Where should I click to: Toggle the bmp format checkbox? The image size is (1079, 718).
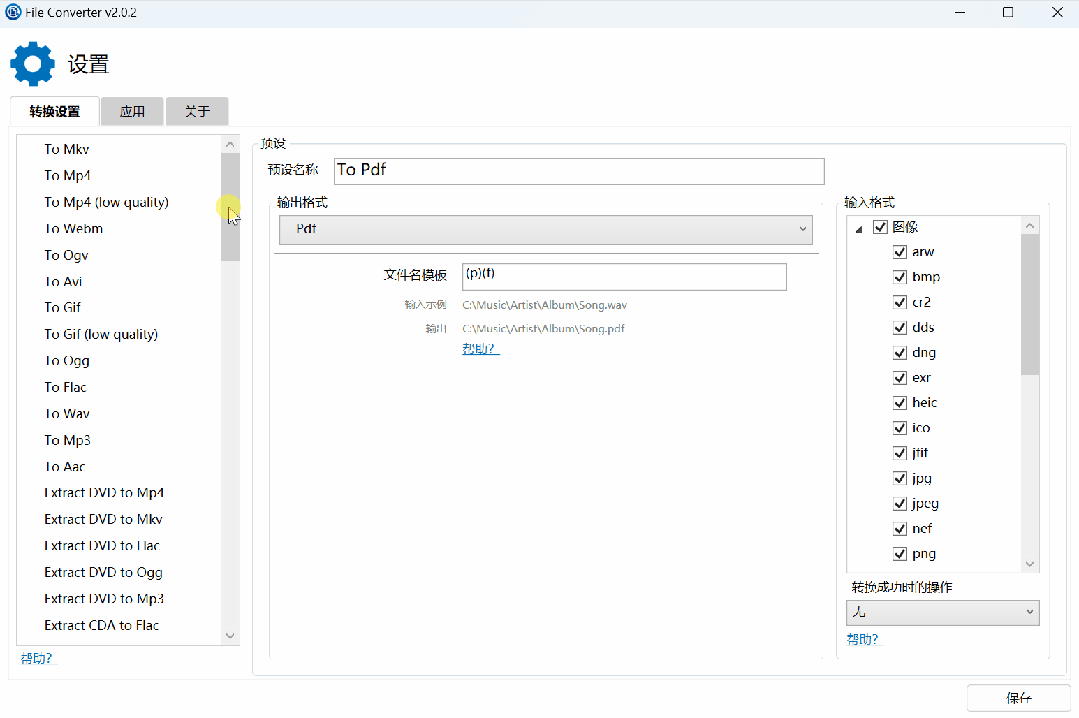900,277
